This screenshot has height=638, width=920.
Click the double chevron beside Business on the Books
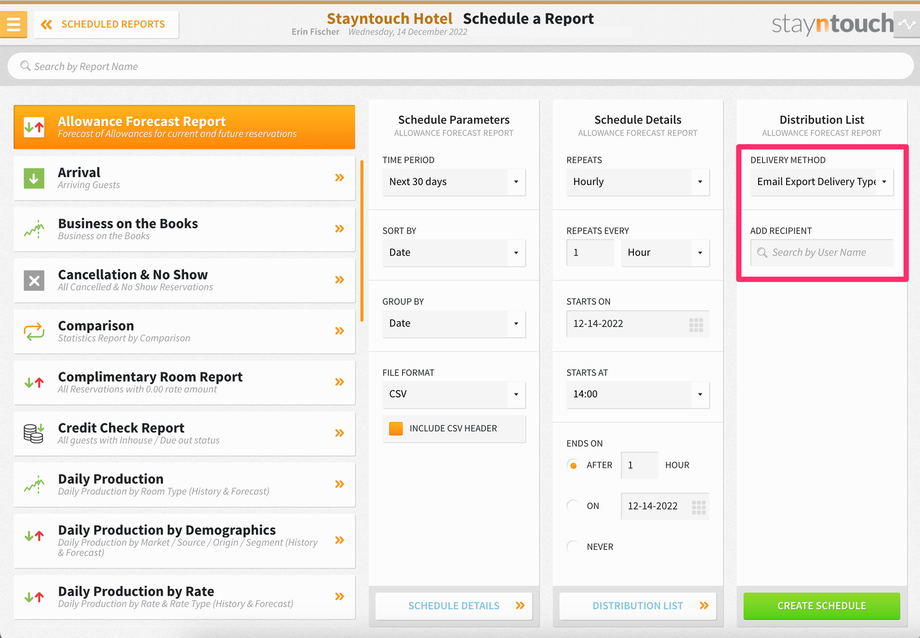pyautogui.click(x=339, y=228)
